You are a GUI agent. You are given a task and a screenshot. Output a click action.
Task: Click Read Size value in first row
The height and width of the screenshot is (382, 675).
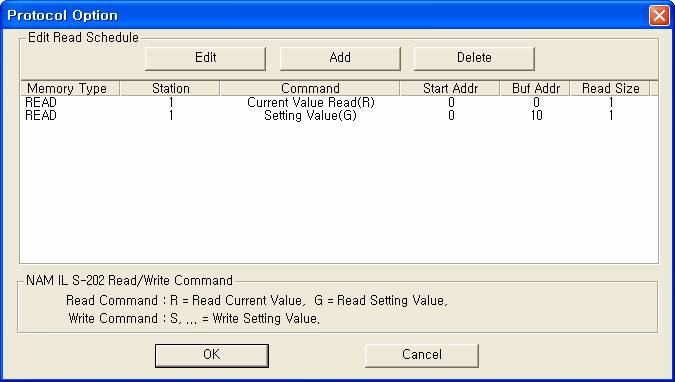pyautogui.click(x=611, y=102)
